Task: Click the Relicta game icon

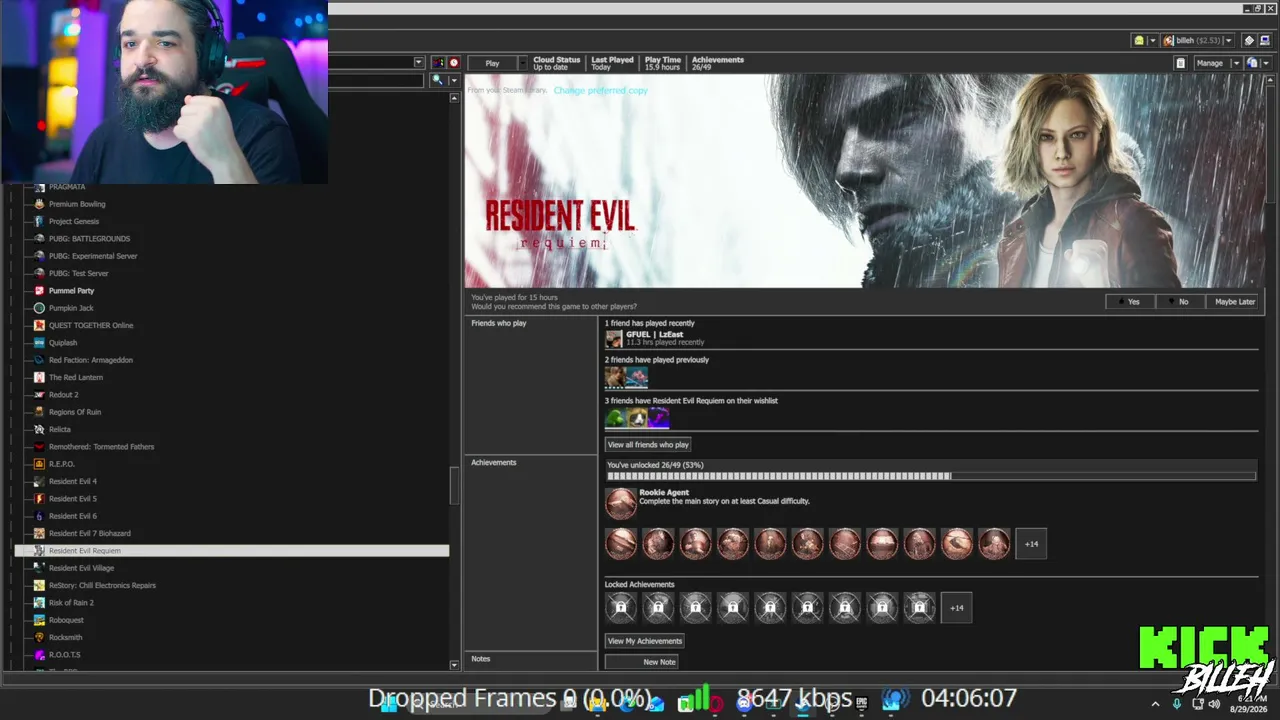Action: pyautogui.click(x=39, y=429)
